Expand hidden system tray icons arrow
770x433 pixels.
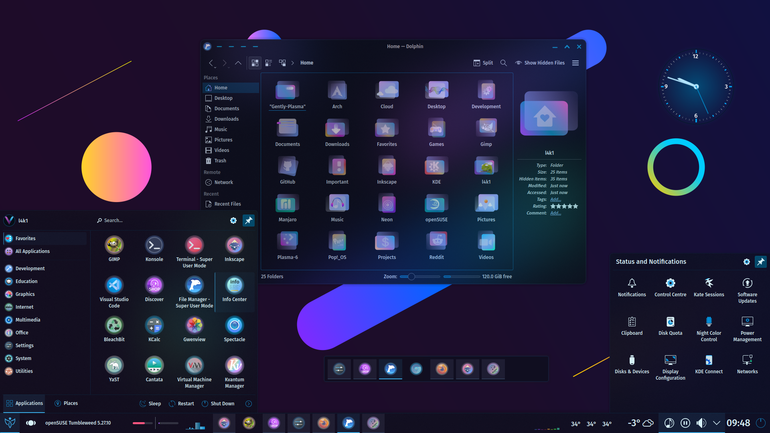pos(716,423)
